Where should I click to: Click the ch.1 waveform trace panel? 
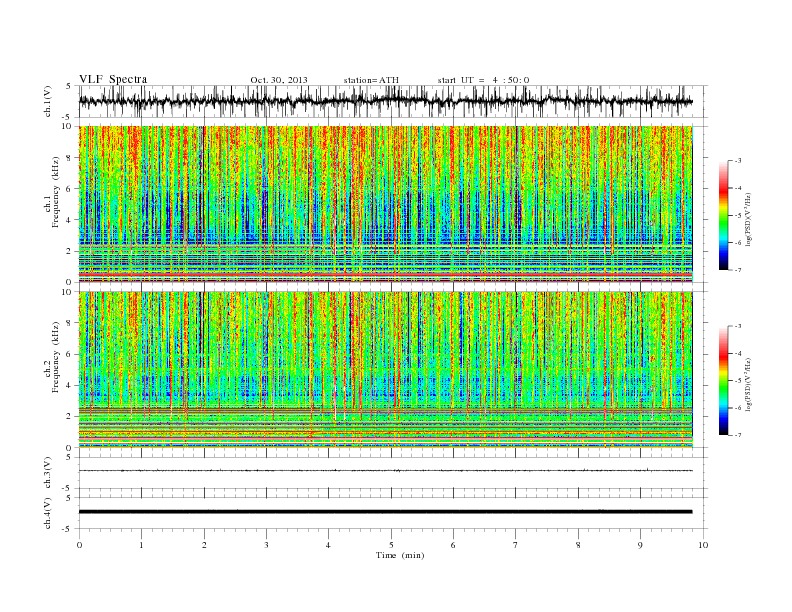click(393, 101)
